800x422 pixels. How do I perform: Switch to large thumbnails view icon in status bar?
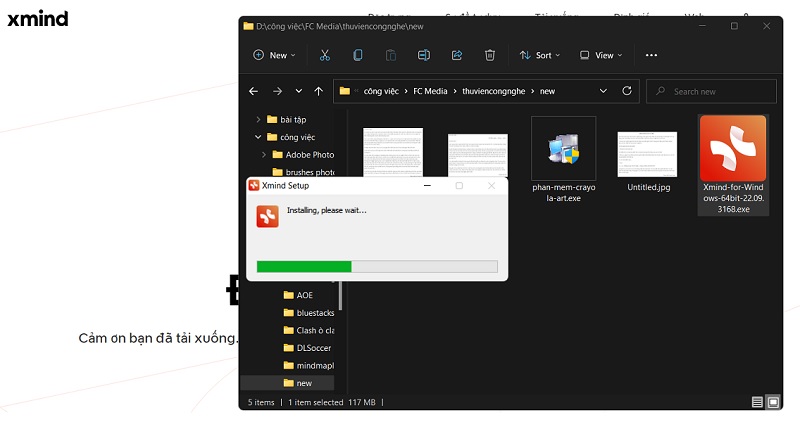click(773, 403)
